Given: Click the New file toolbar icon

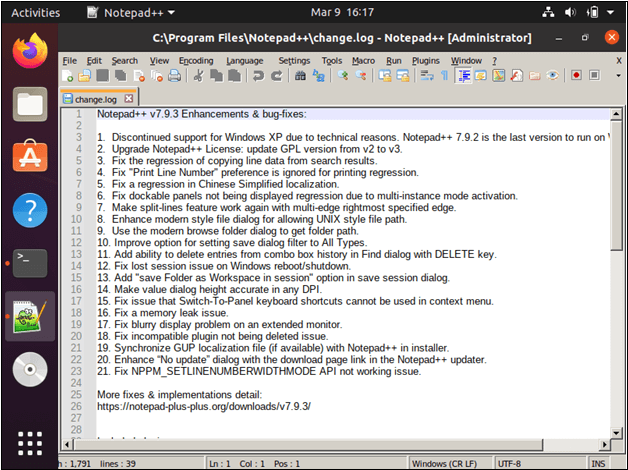Looking at the screenshot, I should 68,76.
